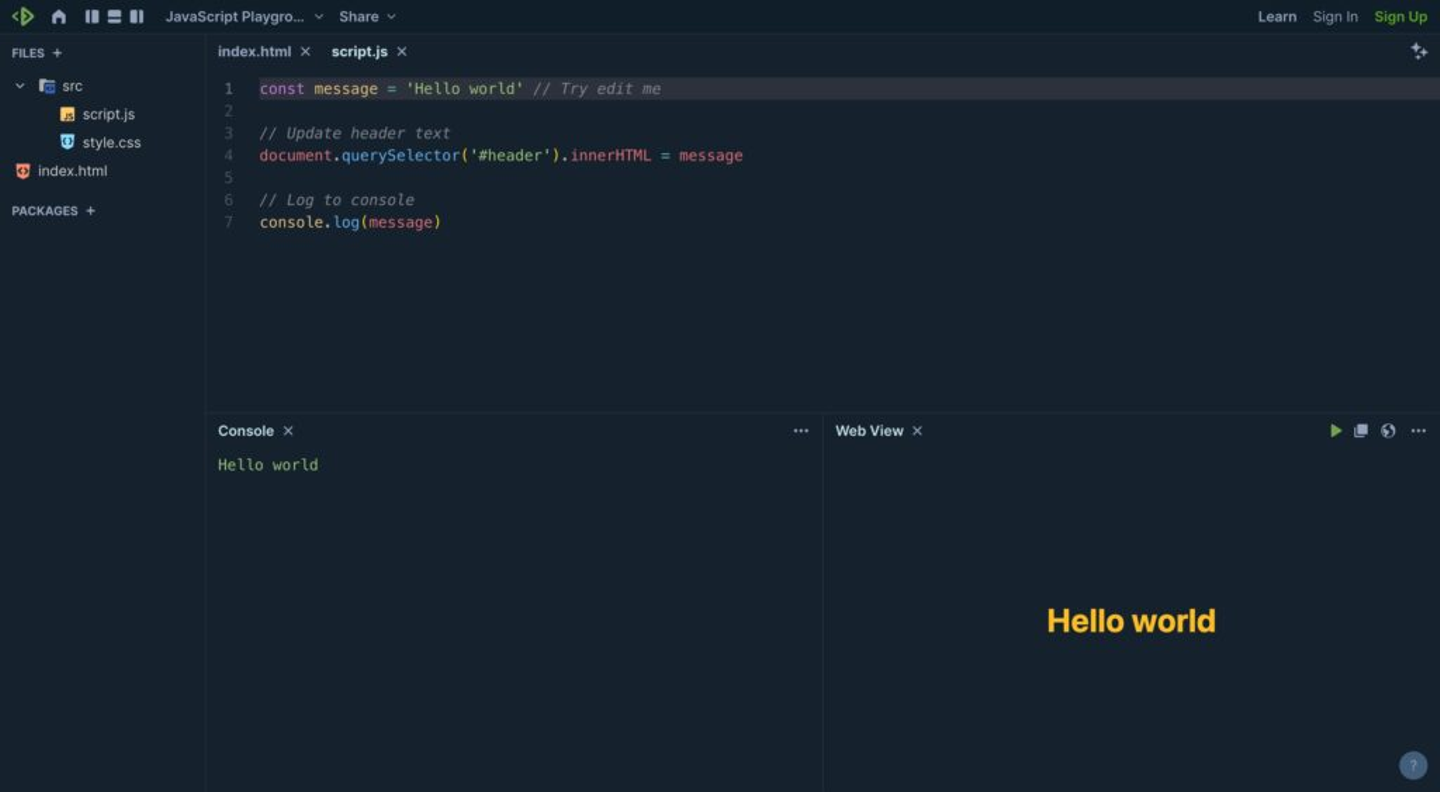Go to the home icon

(x=59, y=17)
